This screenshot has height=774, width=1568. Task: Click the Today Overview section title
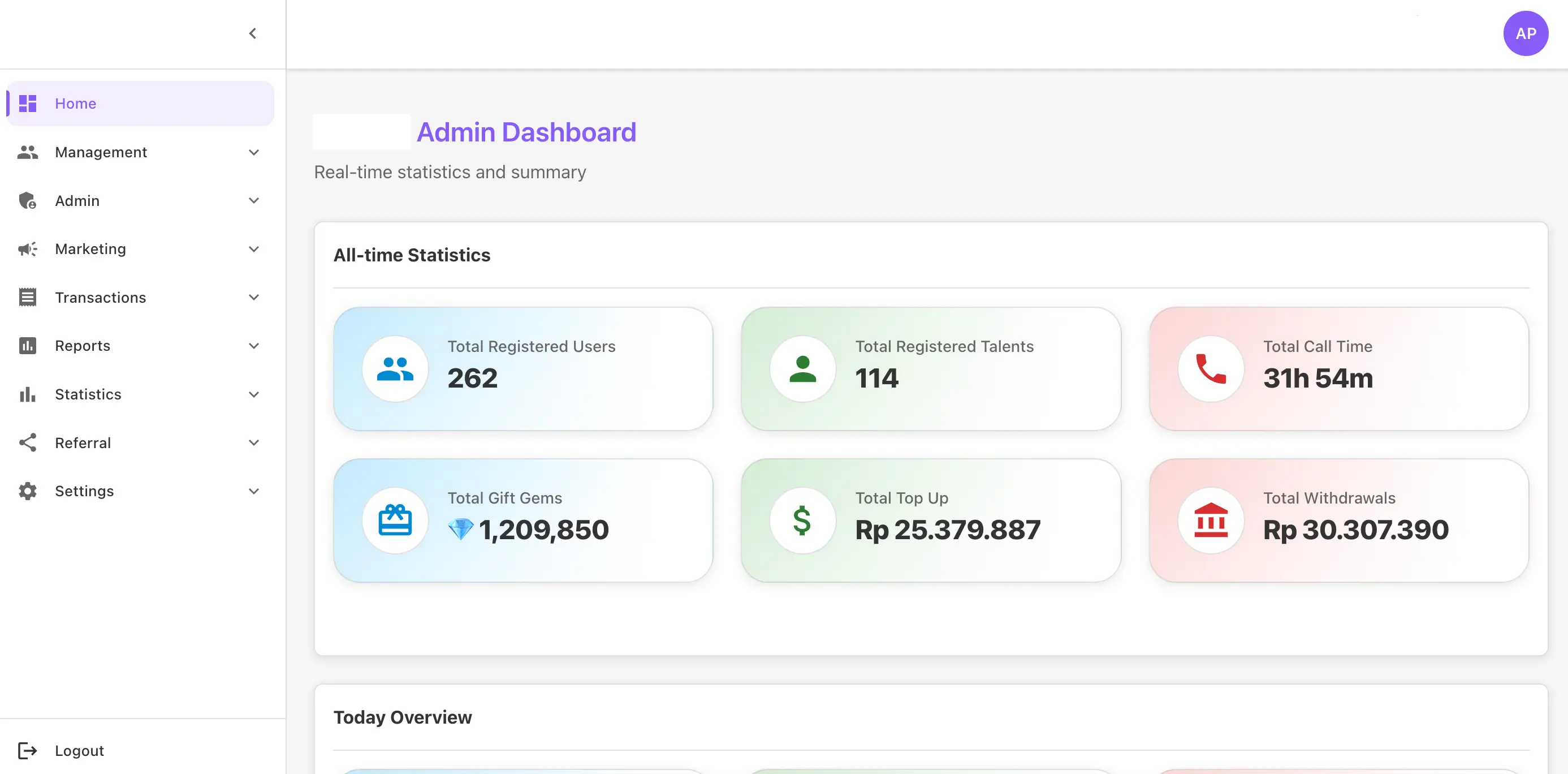pyautogui.click(x=403, y=717)
